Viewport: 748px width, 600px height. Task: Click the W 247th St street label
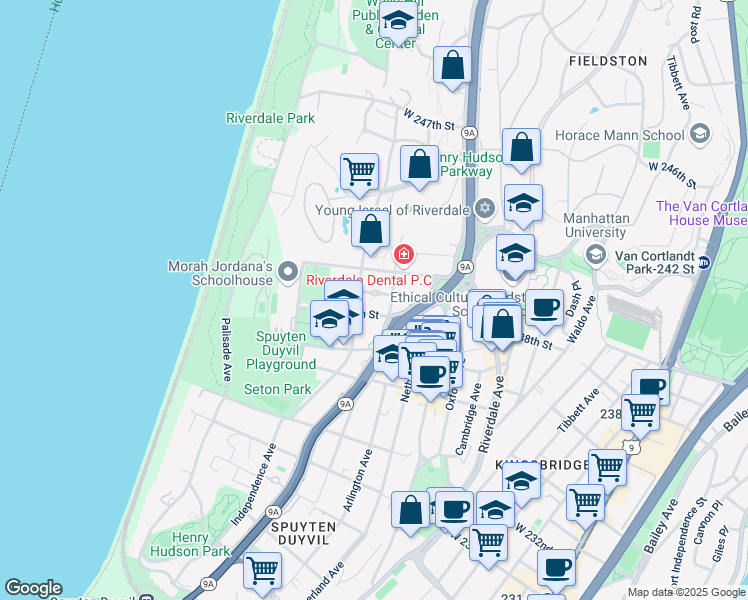[429, 119]
